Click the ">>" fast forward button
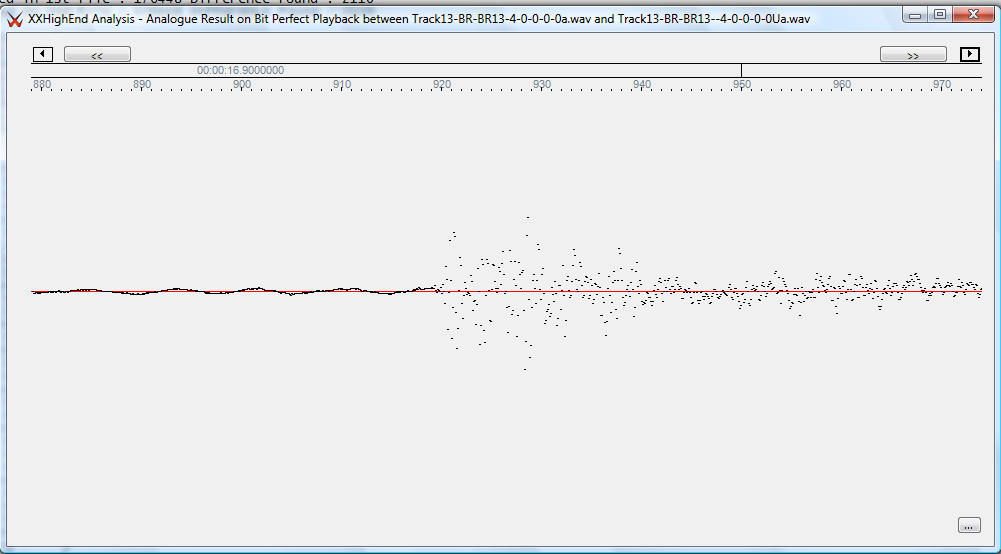Screen dimensions: 1001x554 pos(913,54)
